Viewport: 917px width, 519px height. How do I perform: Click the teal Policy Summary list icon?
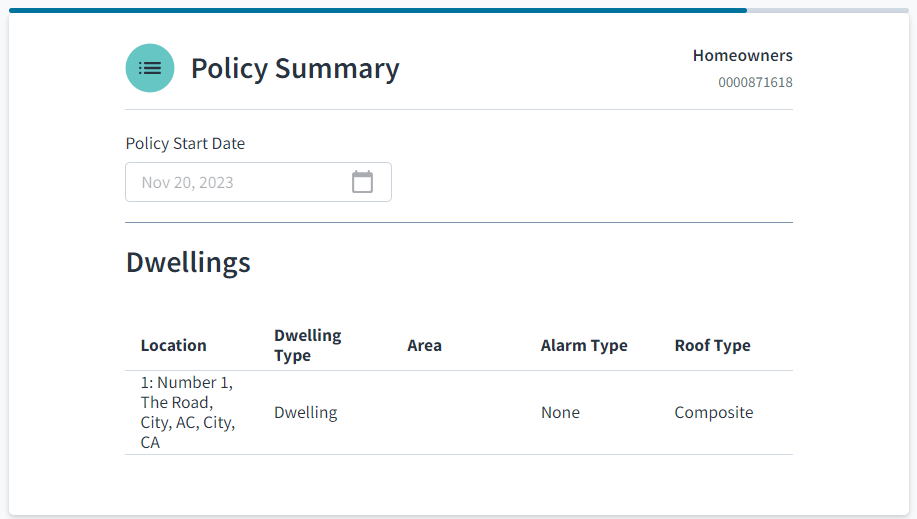(x=150, y=68)
